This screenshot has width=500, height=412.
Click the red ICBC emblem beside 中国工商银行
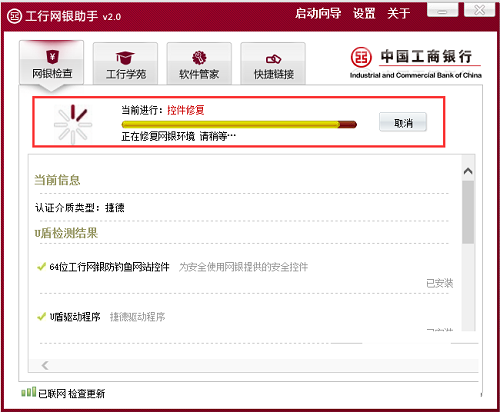(x=361, y=57)
